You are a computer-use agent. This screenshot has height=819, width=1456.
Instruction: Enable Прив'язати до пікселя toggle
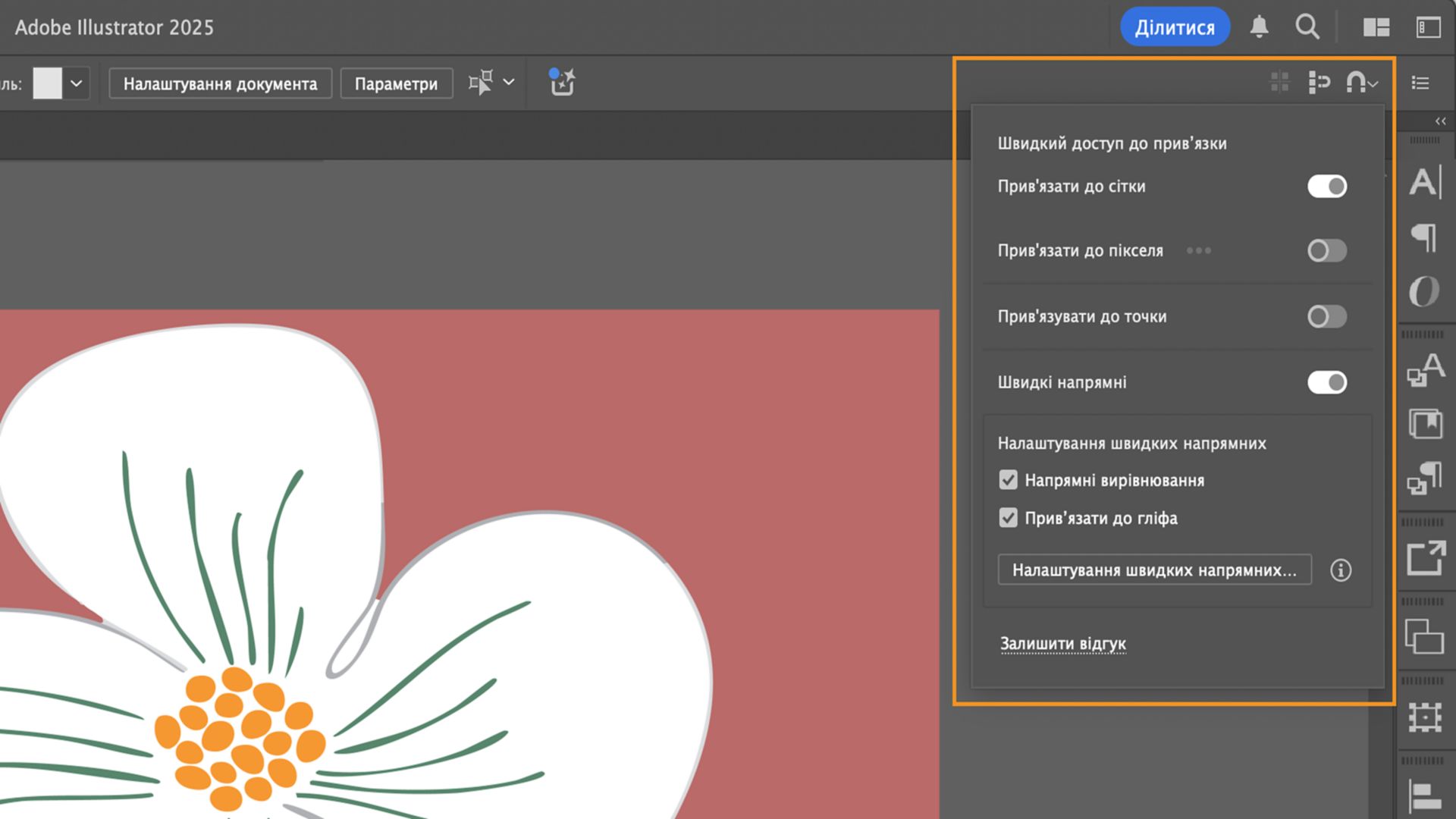pos(1326,251)
